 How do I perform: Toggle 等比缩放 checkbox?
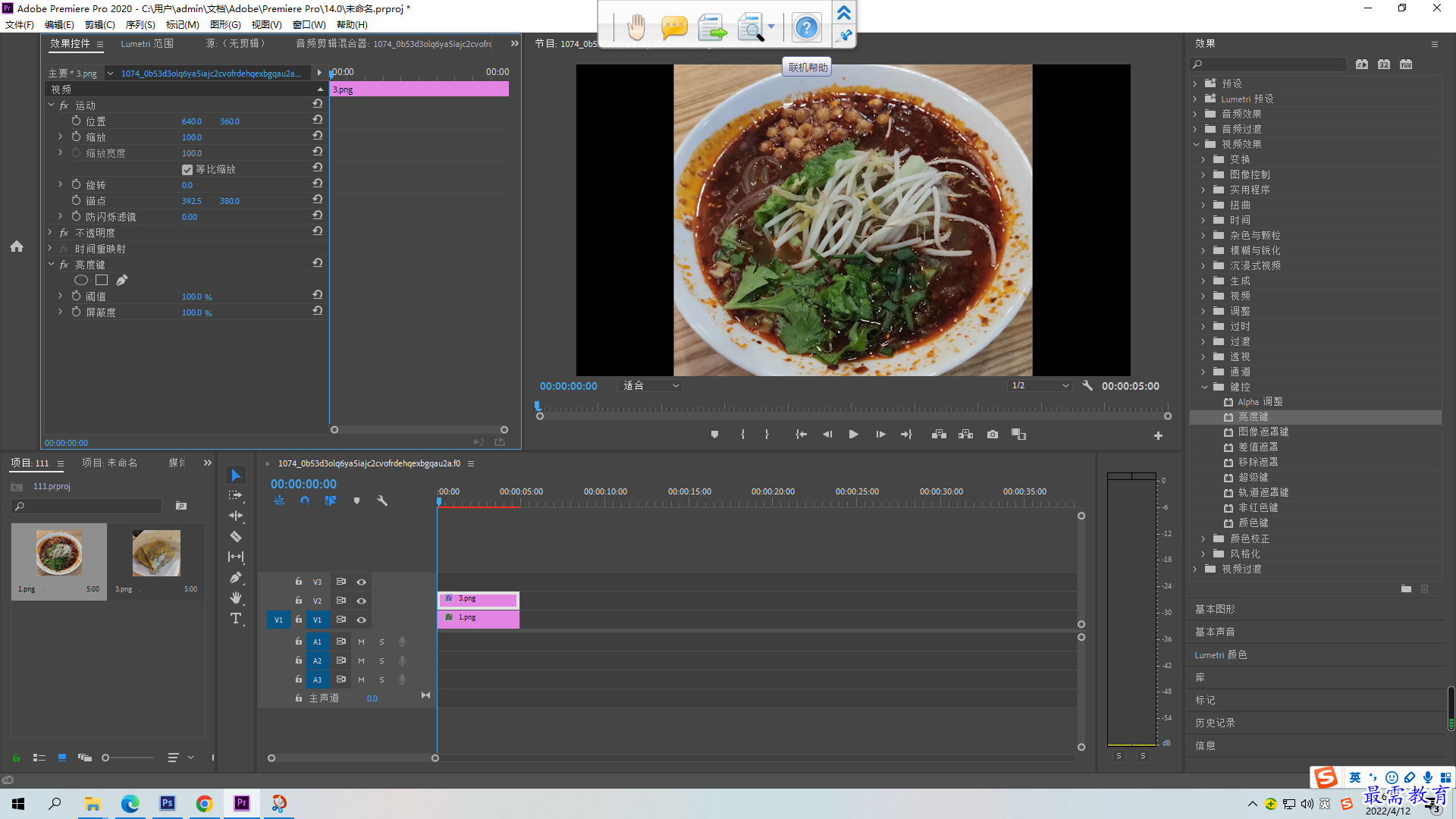coord(187,169)
